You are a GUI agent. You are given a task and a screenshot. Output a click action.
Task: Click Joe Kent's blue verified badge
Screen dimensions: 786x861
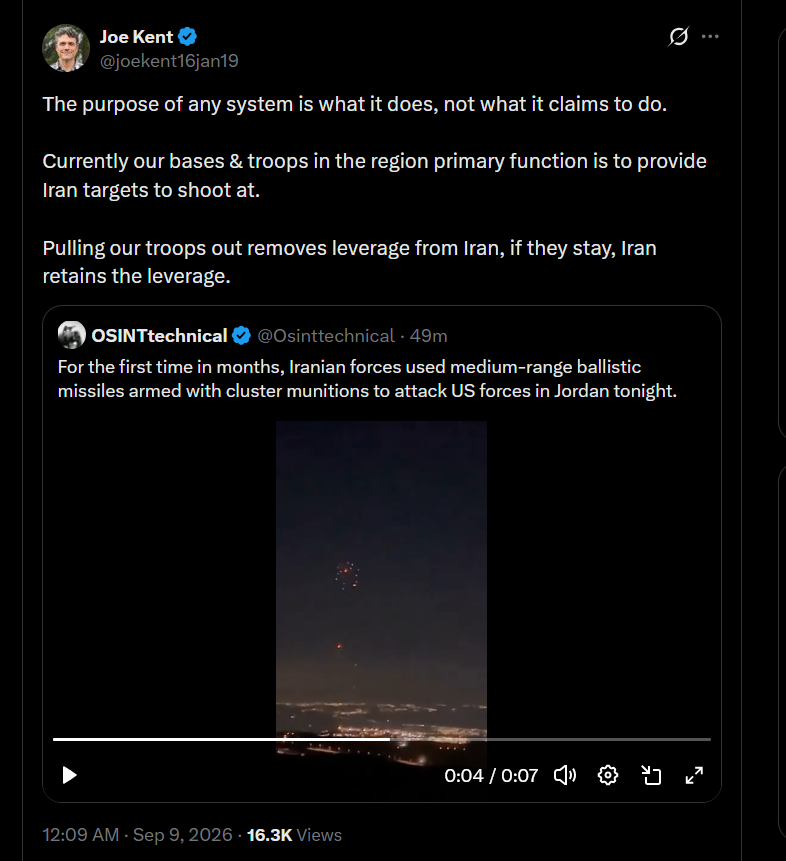click(187, 37)
